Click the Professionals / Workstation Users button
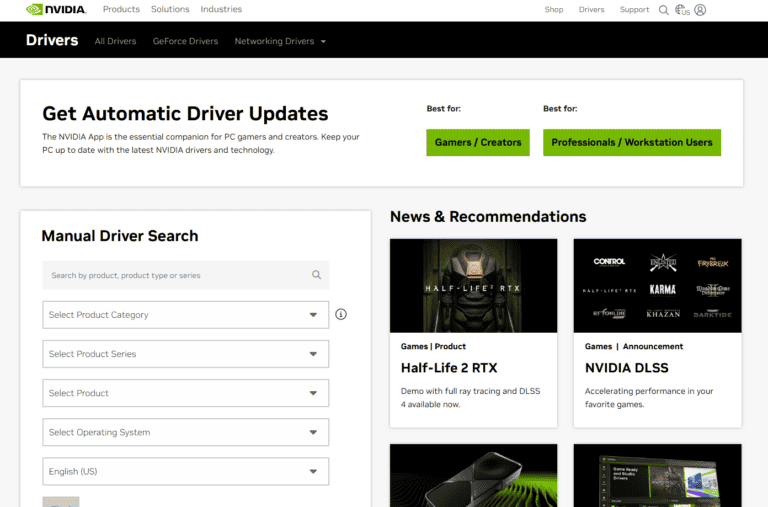The image size is (768, 507). click(x=632, y=143)
